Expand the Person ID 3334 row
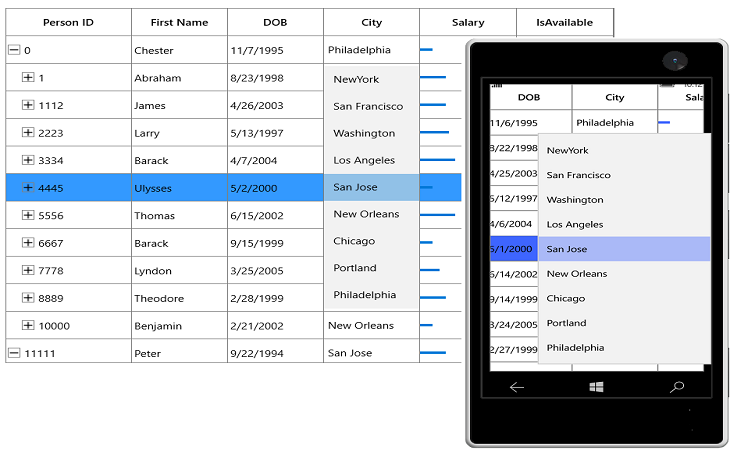The height and width of the screenshot is (450, 730). 28,160
